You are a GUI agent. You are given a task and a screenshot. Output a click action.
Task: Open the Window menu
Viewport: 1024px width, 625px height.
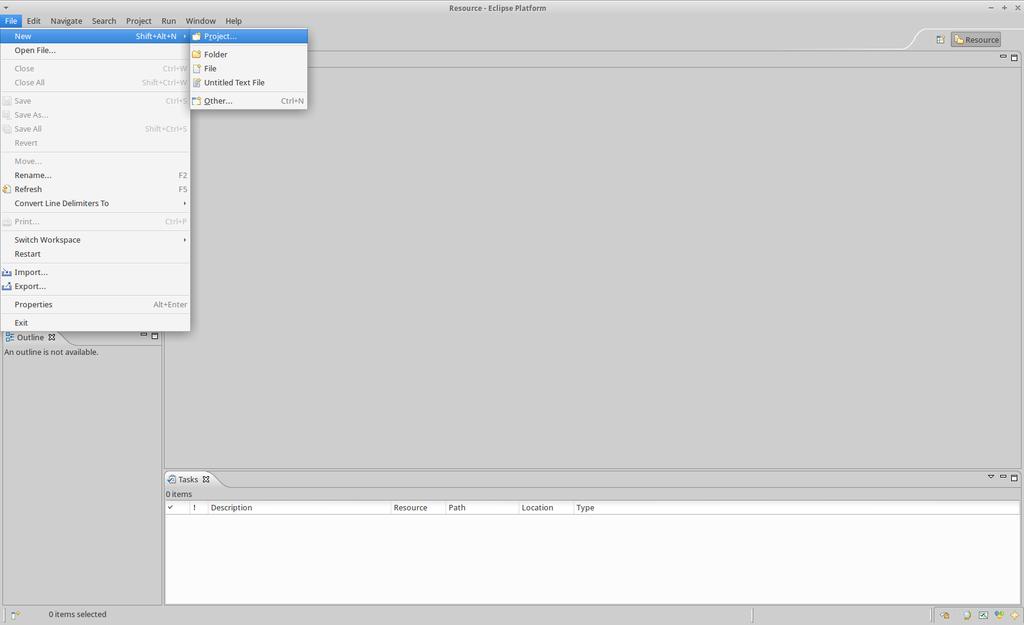[200, 21]
